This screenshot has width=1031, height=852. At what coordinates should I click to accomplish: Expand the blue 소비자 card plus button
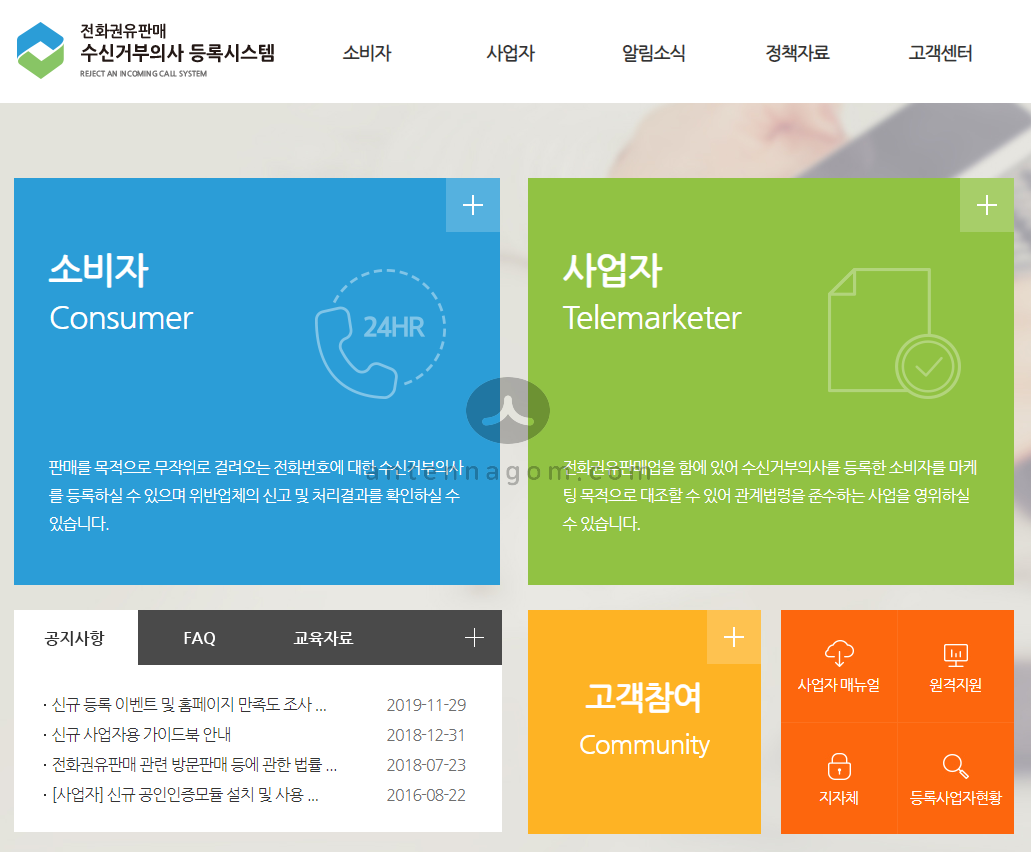(x=473, y=205)
